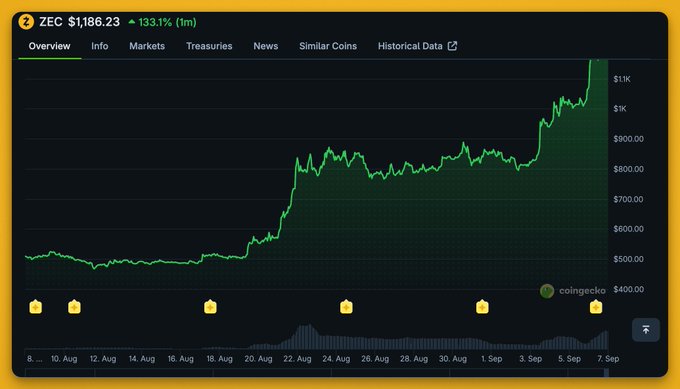Click the 22. Aug date label
Viewport: 680px width, 389px height.
tap(298, 359)
